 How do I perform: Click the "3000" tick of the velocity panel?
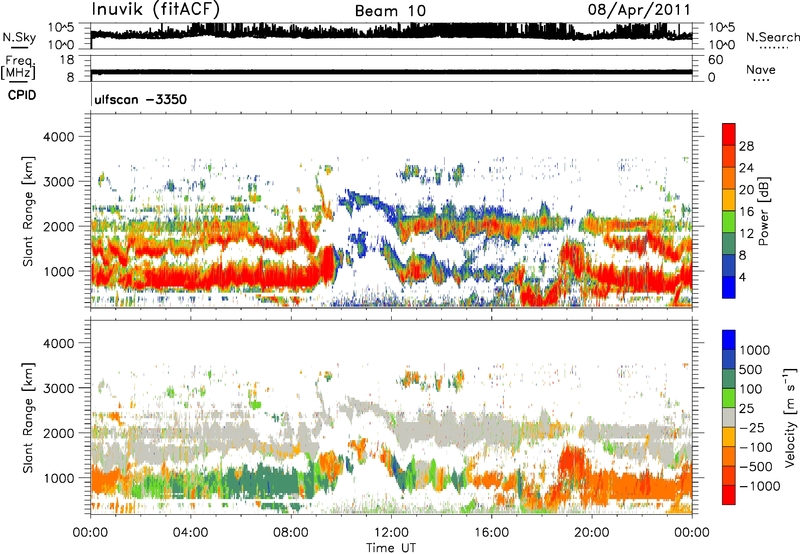point(58,388)
